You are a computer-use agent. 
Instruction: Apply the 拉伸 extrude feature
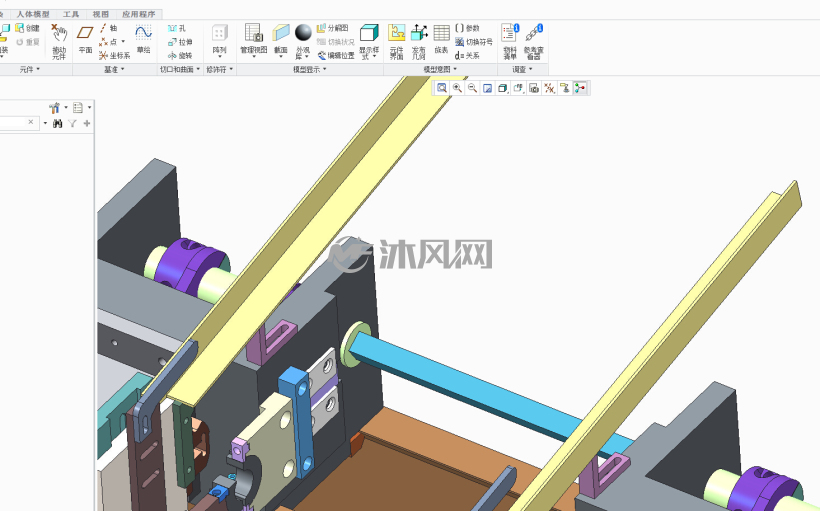pos(180,42)
